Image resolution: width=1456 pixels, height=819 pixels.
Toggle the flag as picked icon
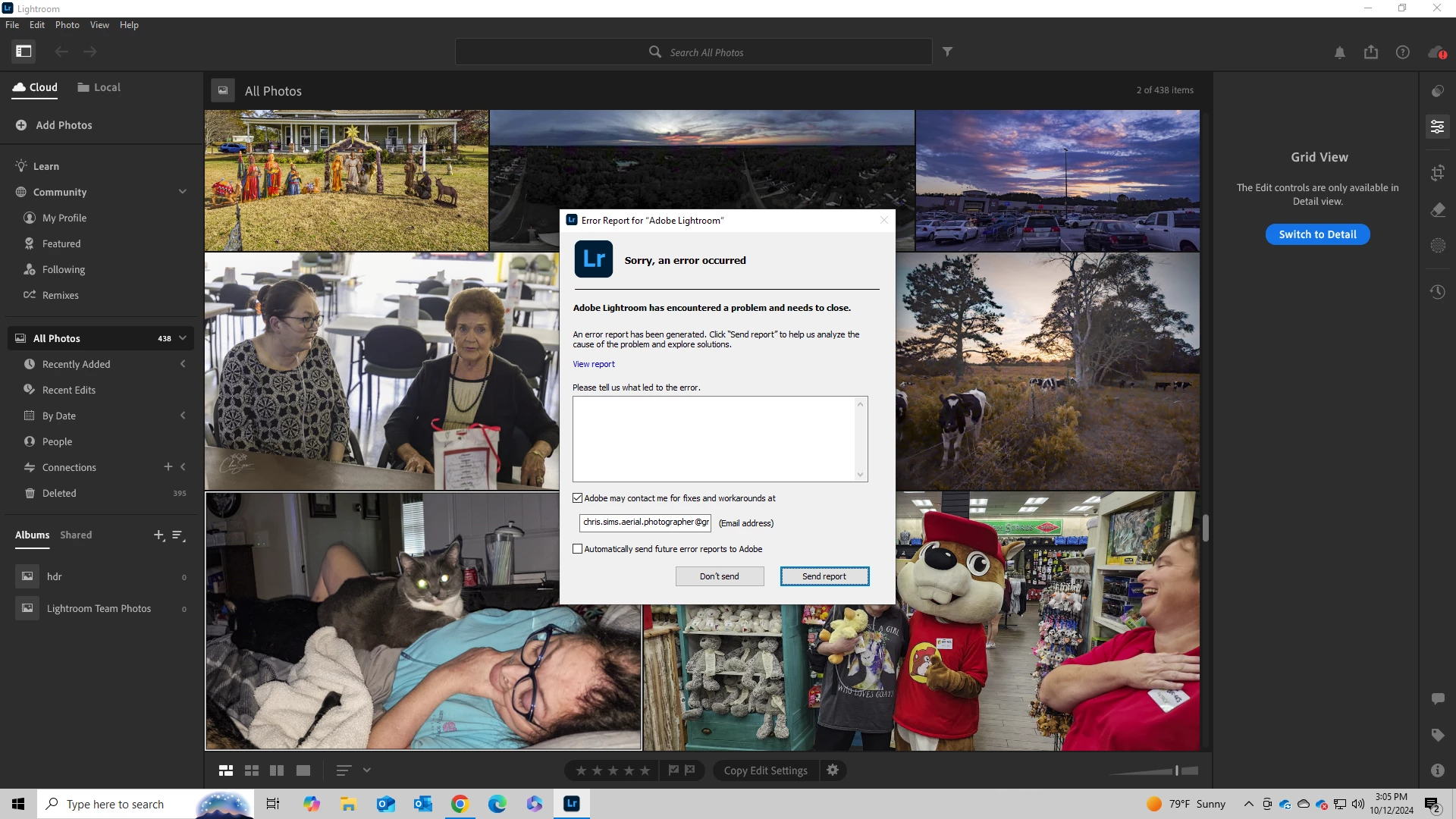[673, 770]
